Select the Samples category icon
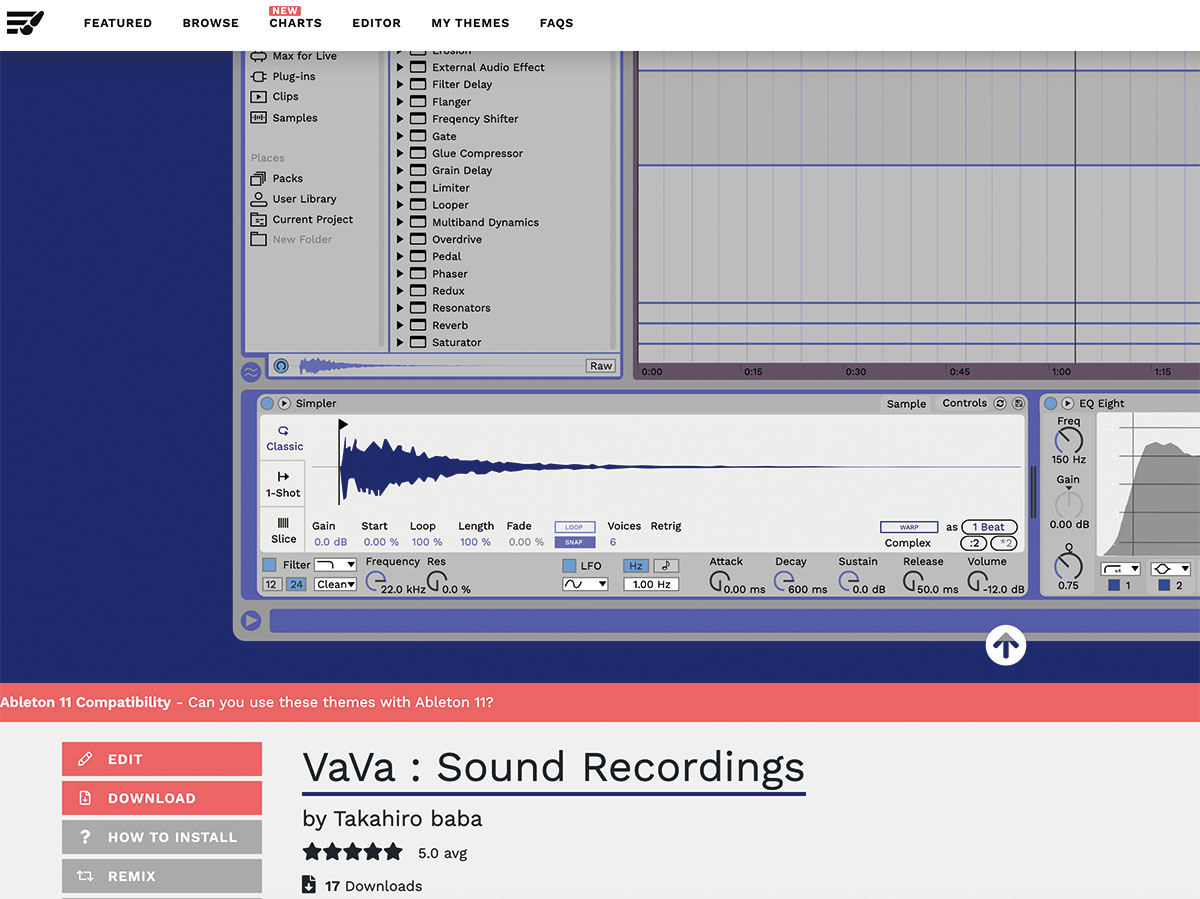Screen dimensions: 1200x899 coord(258,118)
